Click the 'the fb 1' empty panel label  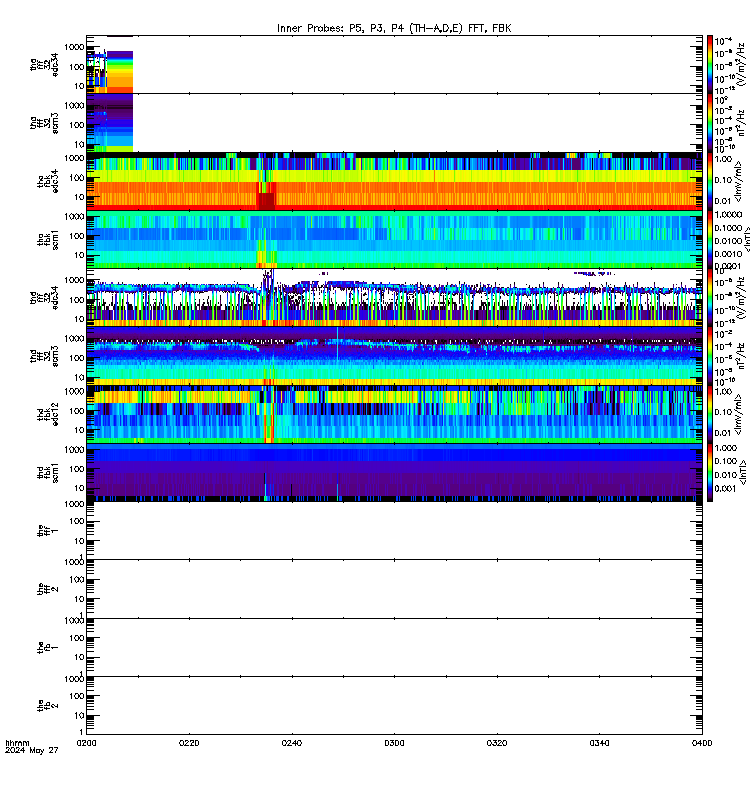pyautogui.click(x=47, y=647)
